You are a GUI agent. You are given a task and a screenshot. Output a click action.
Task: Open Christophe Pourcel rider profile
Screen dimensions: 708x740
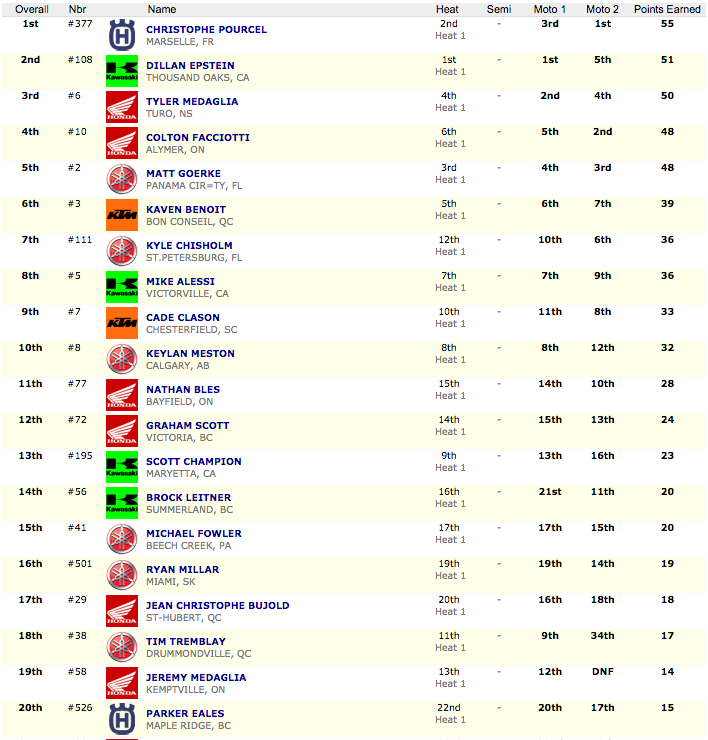coord(206,29)
